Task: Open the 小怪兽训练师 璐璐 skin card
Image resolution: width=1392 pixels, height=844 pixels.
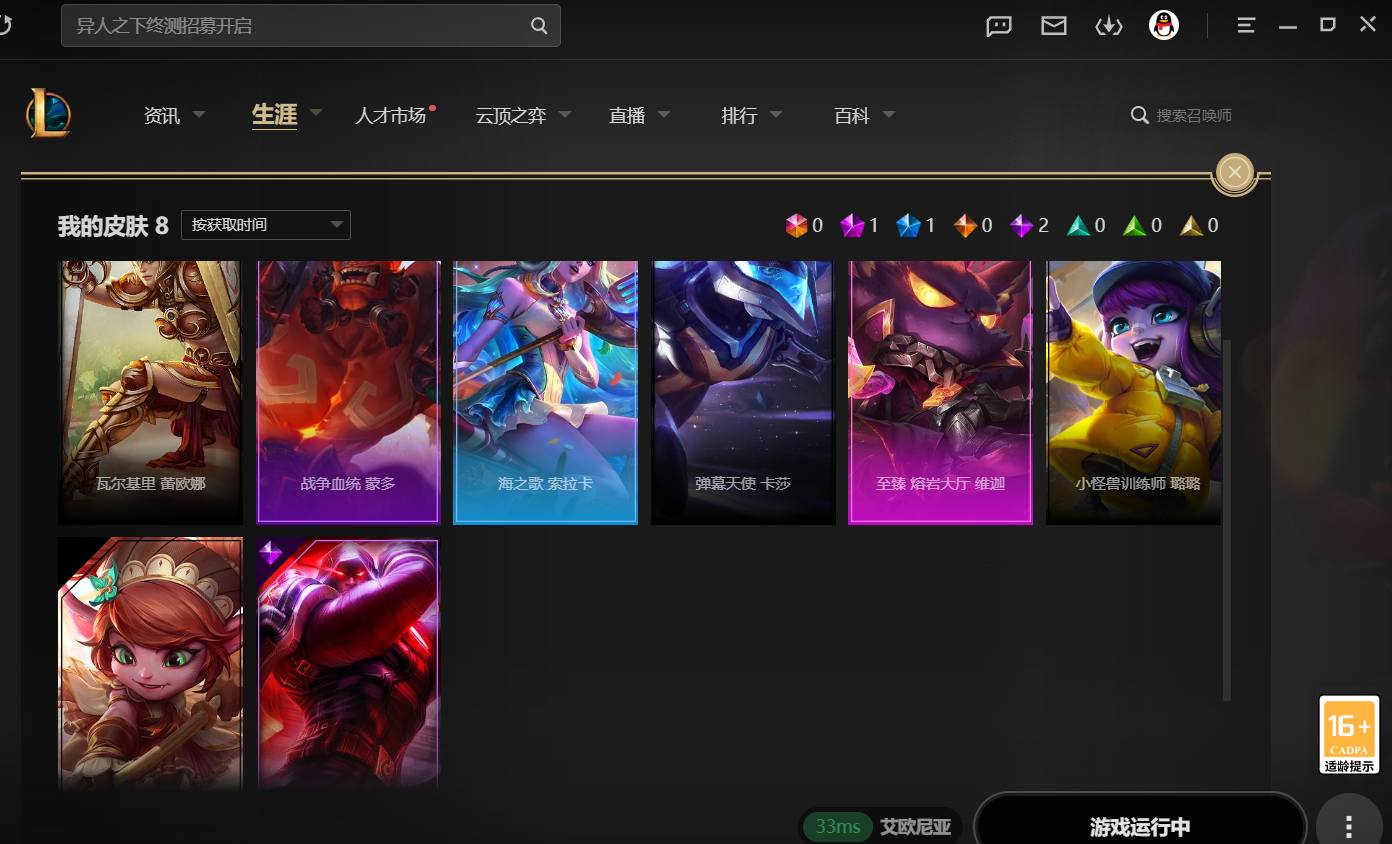Action: 1134,392
